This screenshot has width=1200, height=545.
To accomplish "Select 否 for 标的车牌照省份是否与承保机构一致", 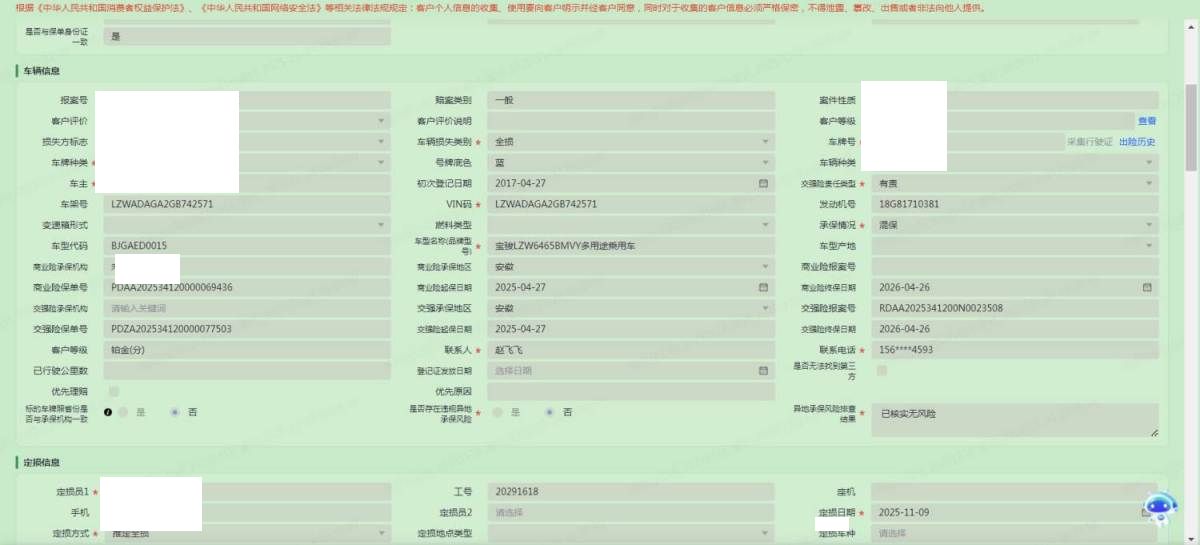I will pos(175,412).
